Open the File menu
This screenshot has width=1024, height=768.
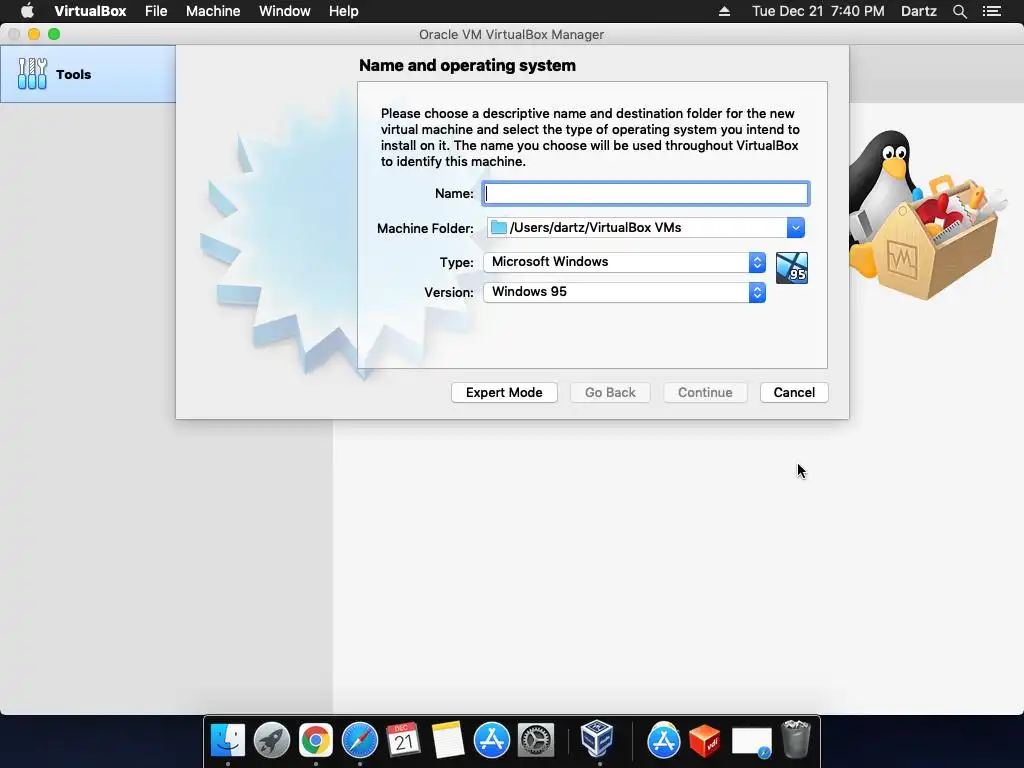[x=156, y=11]
